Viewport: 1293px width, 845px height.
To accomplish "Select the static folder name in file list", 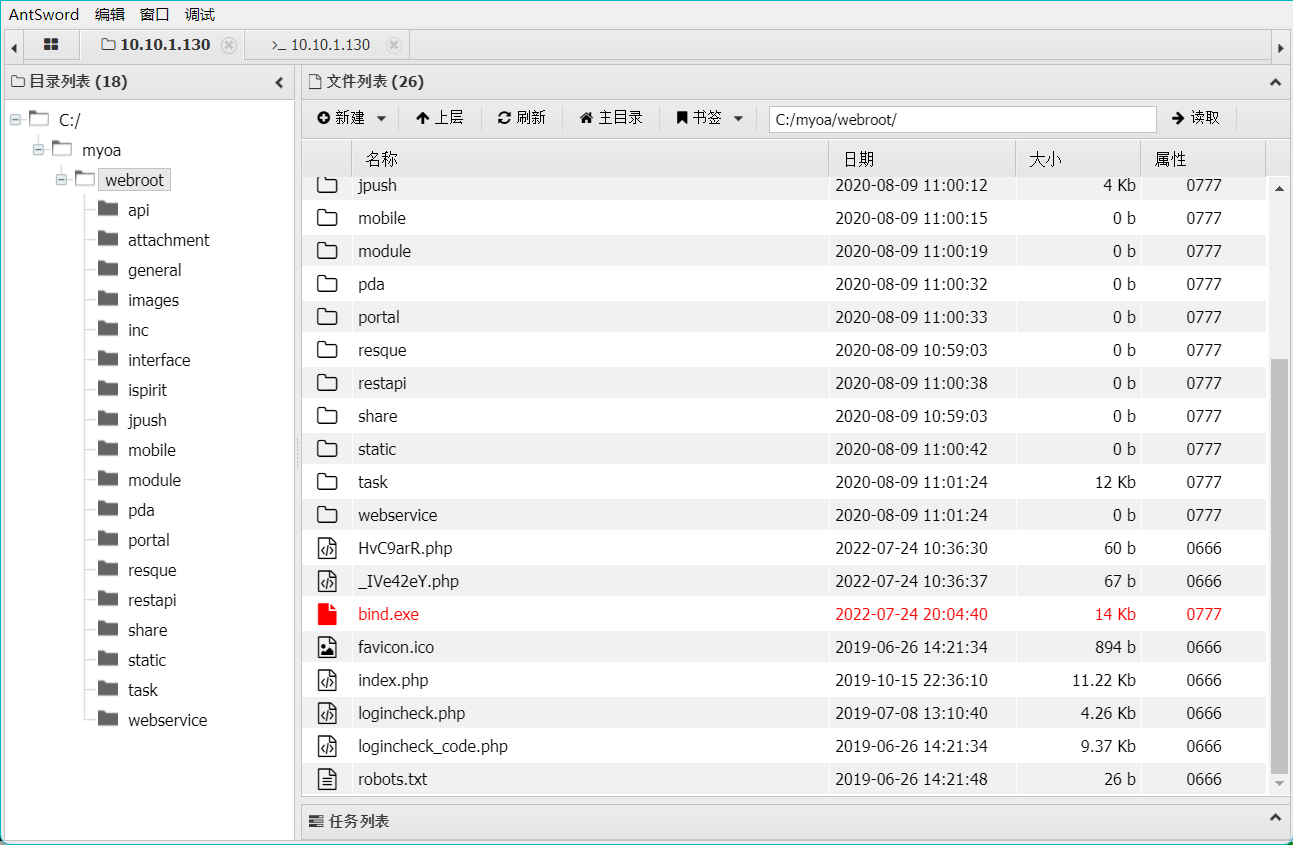I will (377, 449).
